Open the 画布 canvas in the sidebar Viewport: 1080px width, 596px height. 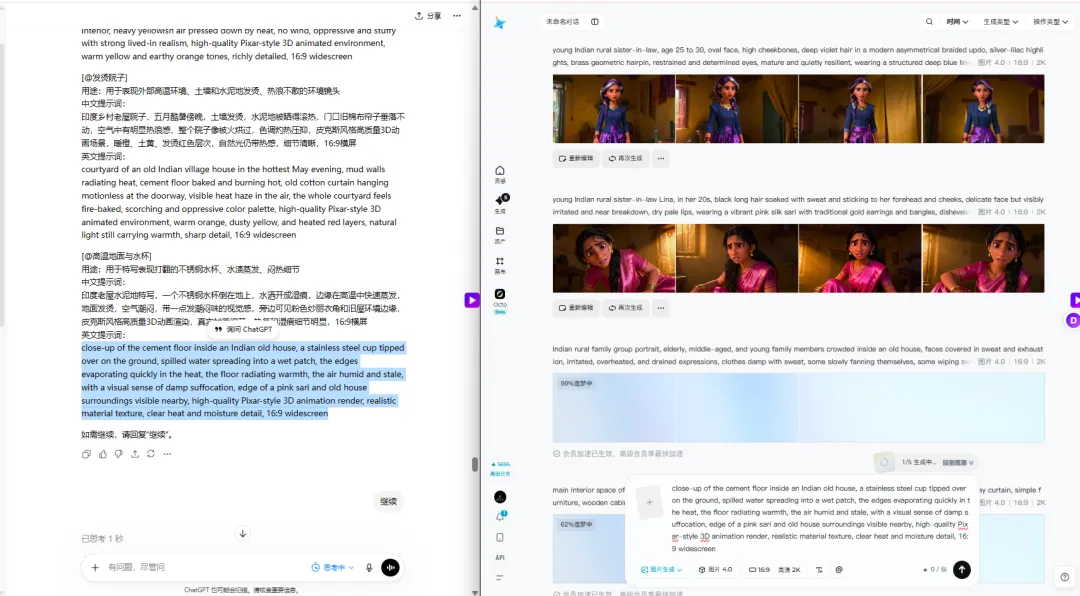[x=500, y=265]
